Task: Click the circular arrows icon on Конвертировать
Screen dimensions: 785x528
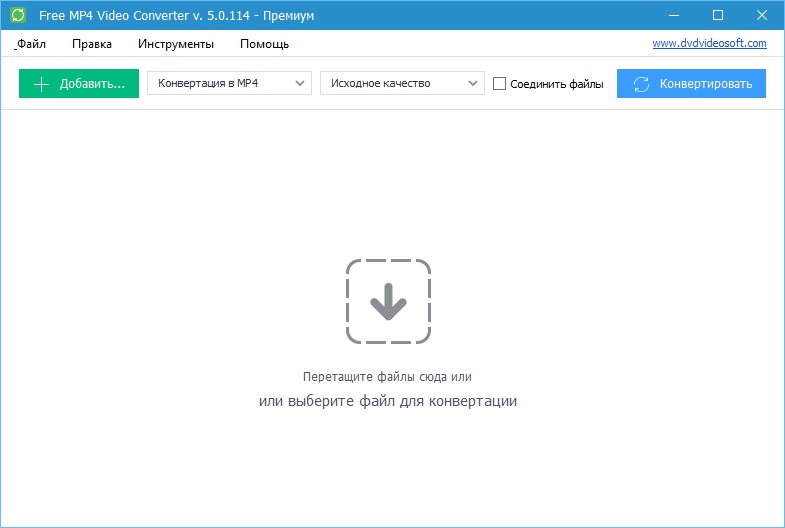Action: click(641, 84)
